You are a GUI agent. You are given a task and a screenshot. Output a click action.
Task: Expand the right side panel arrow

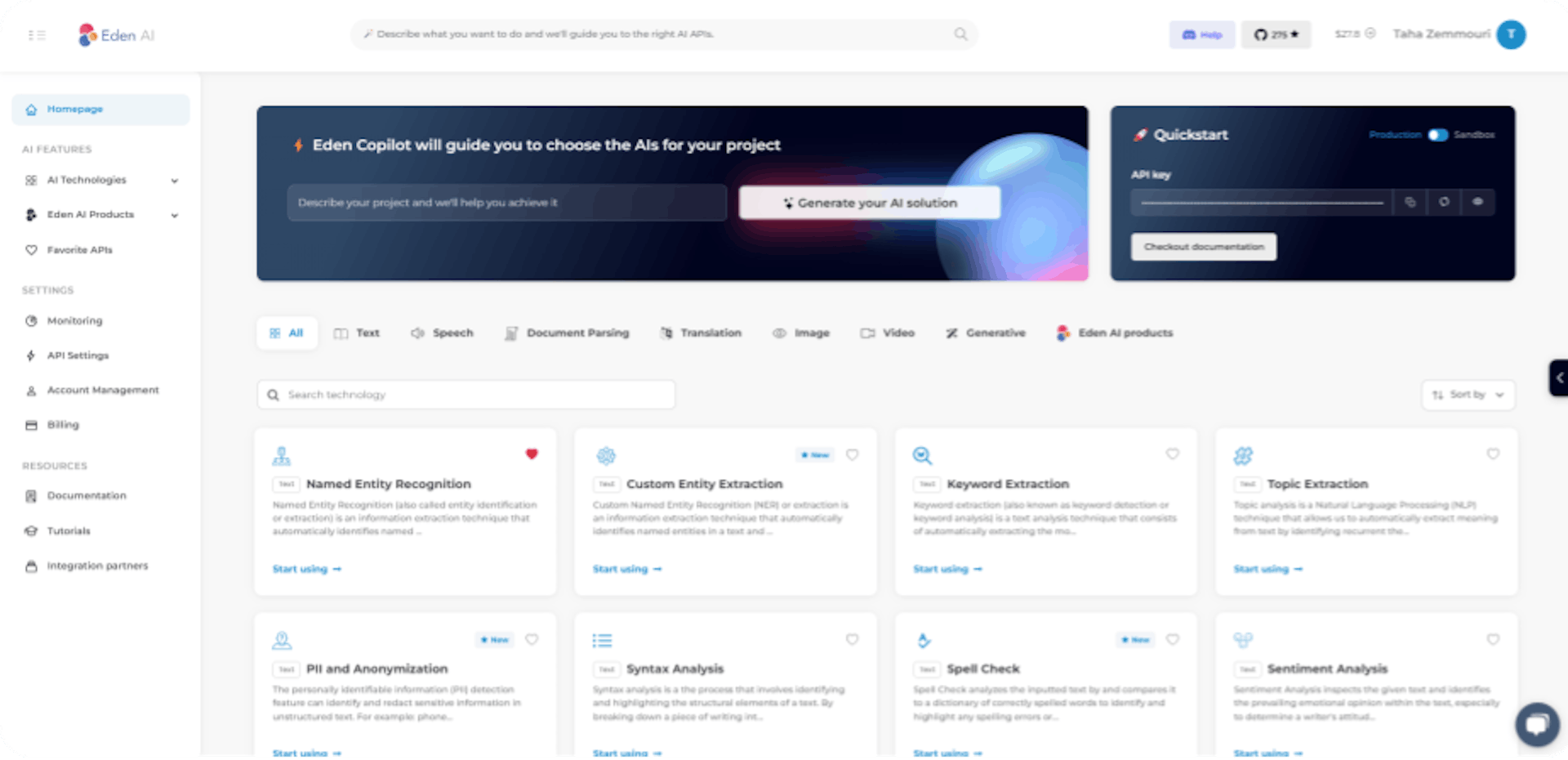[x=1559, y=378]
